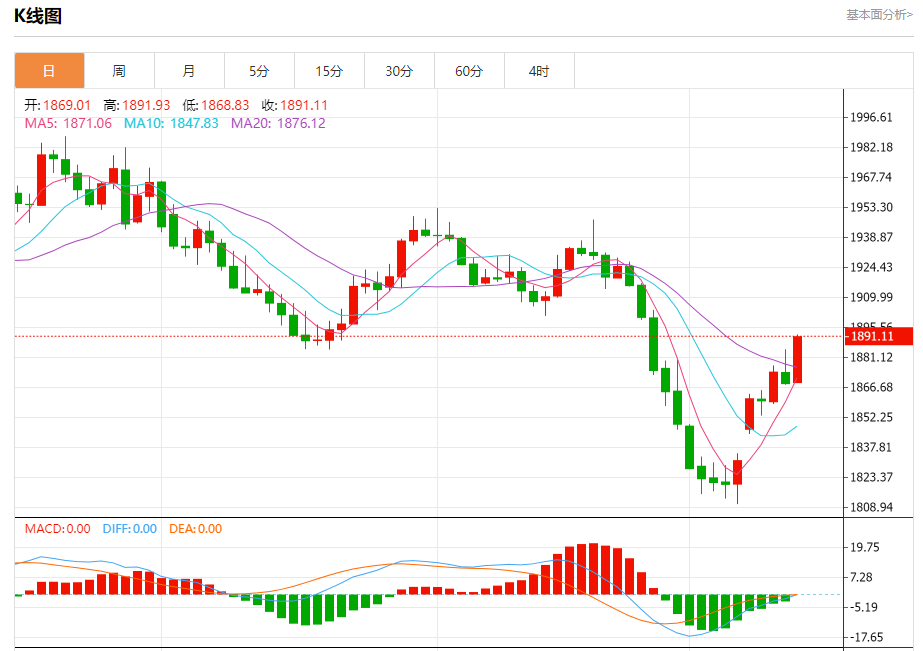Open the 15分 interval tab
The image size is (923, 651).
click(x=330, y=71)
